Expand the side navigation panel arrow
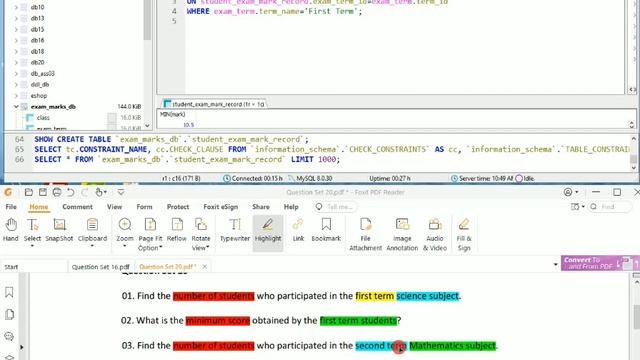The width and height of the screenshot is (640, 360). [x=21, y=347]
